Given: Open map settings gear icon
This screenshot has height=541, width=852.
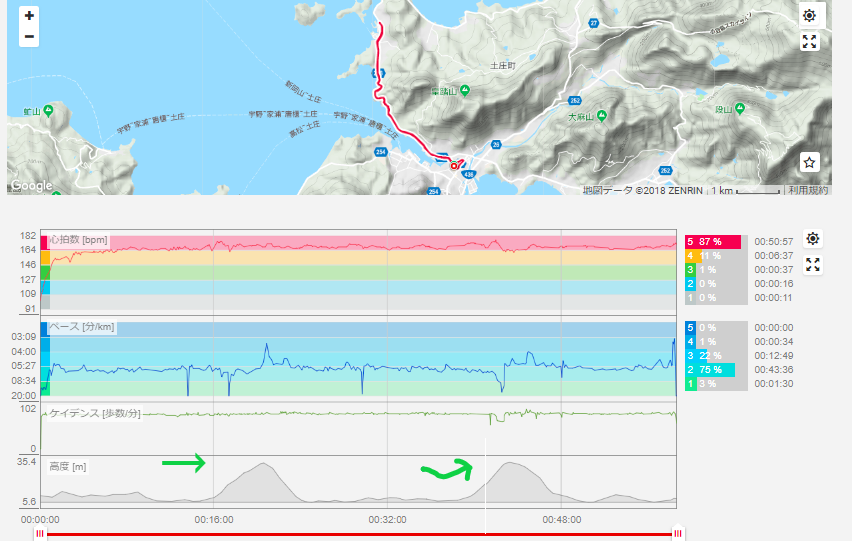Looking at the screenshot, I should click(809, 15).
